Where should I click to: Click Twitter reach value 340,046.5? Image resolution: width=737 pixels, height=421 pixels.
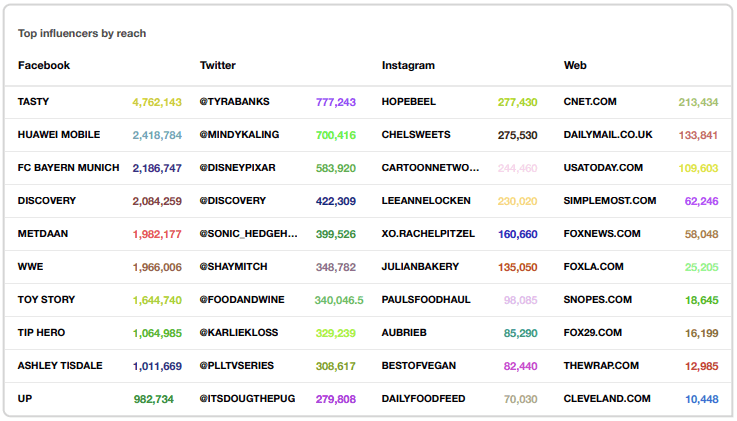(x=339, y=300)
